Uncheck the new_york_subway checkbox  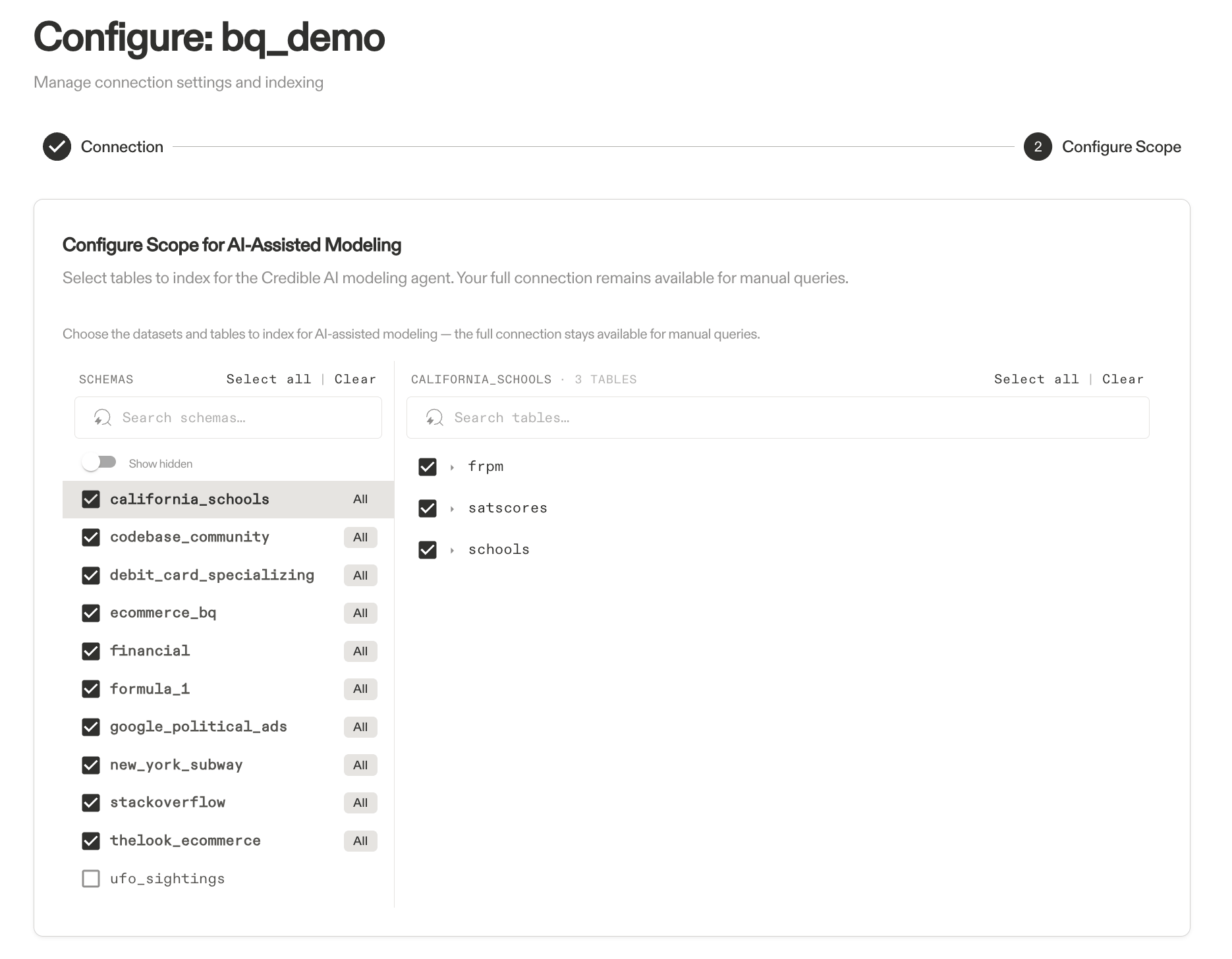coord(91,765)
